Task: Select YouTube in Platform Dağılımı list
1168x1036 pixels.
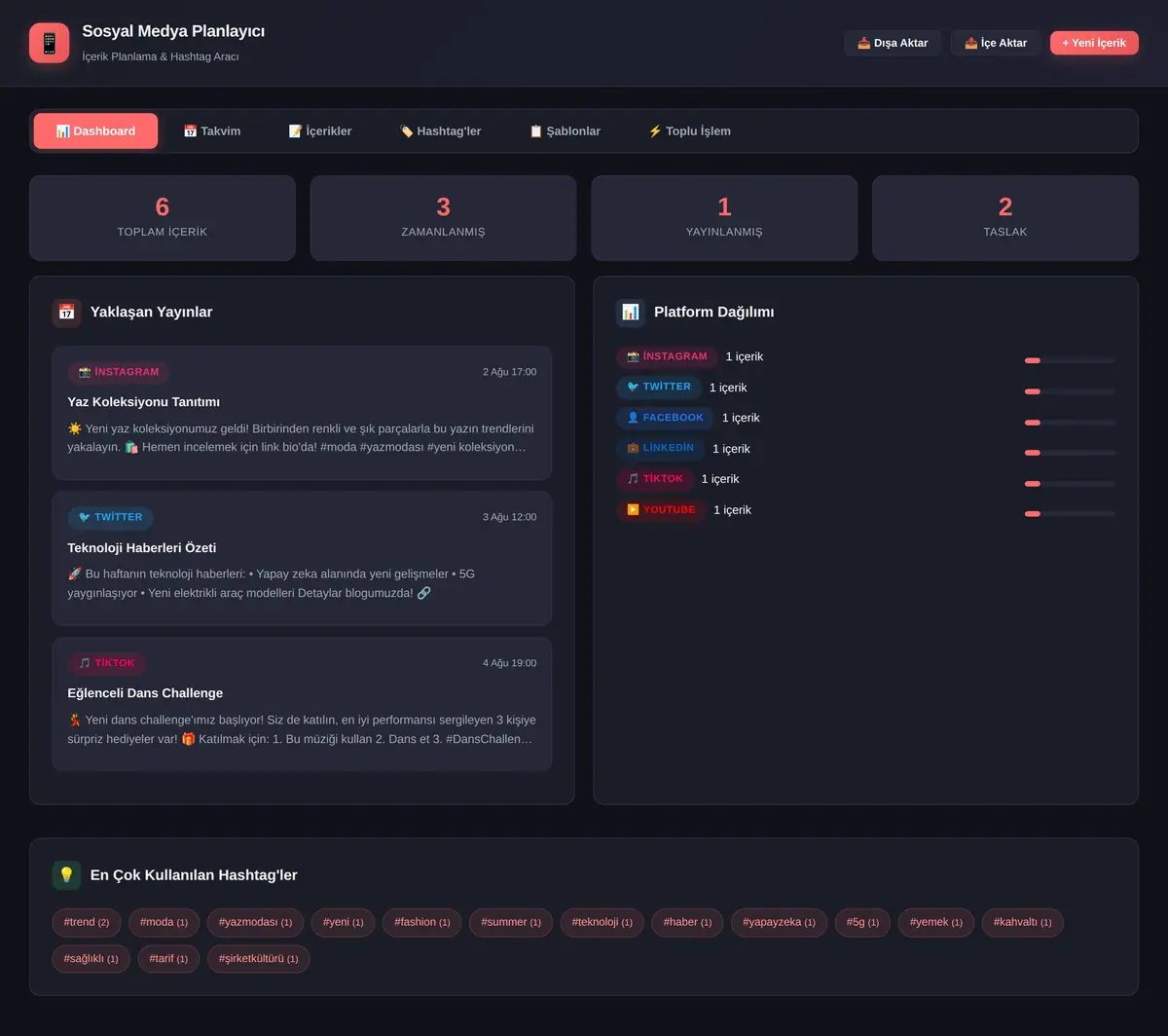Action: pos(661,509)
